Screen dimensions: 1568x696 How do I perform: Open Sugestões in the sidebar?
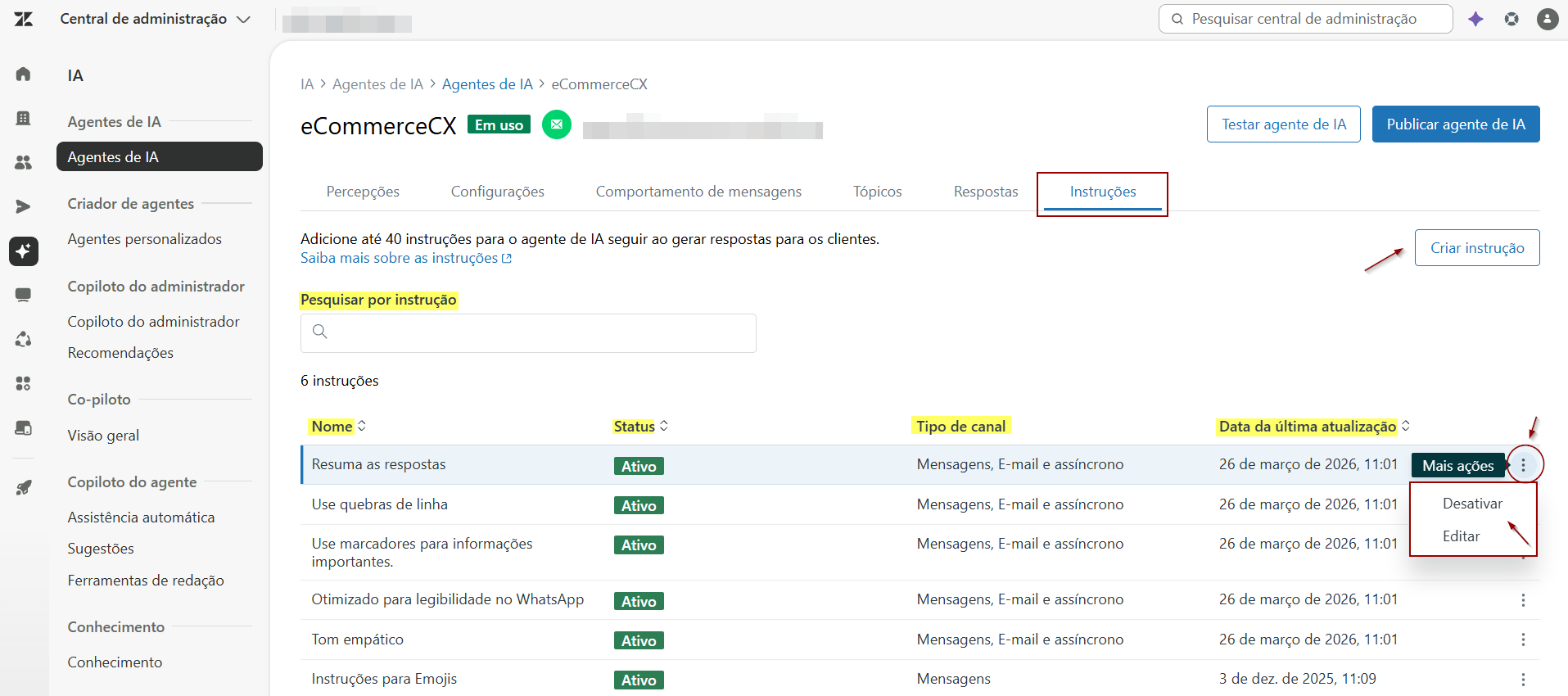(101, 549)
